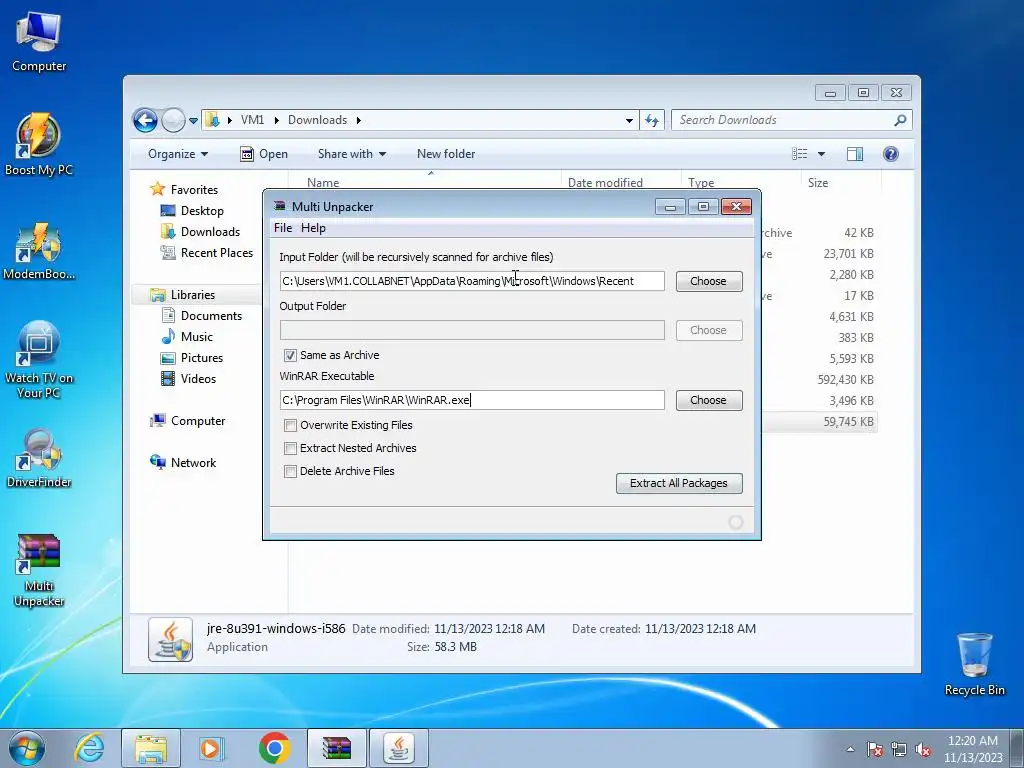This screenshot has height=768, width=1024.
Task: Open the Computer desktop icon
Action: click(x=39, y=41)
